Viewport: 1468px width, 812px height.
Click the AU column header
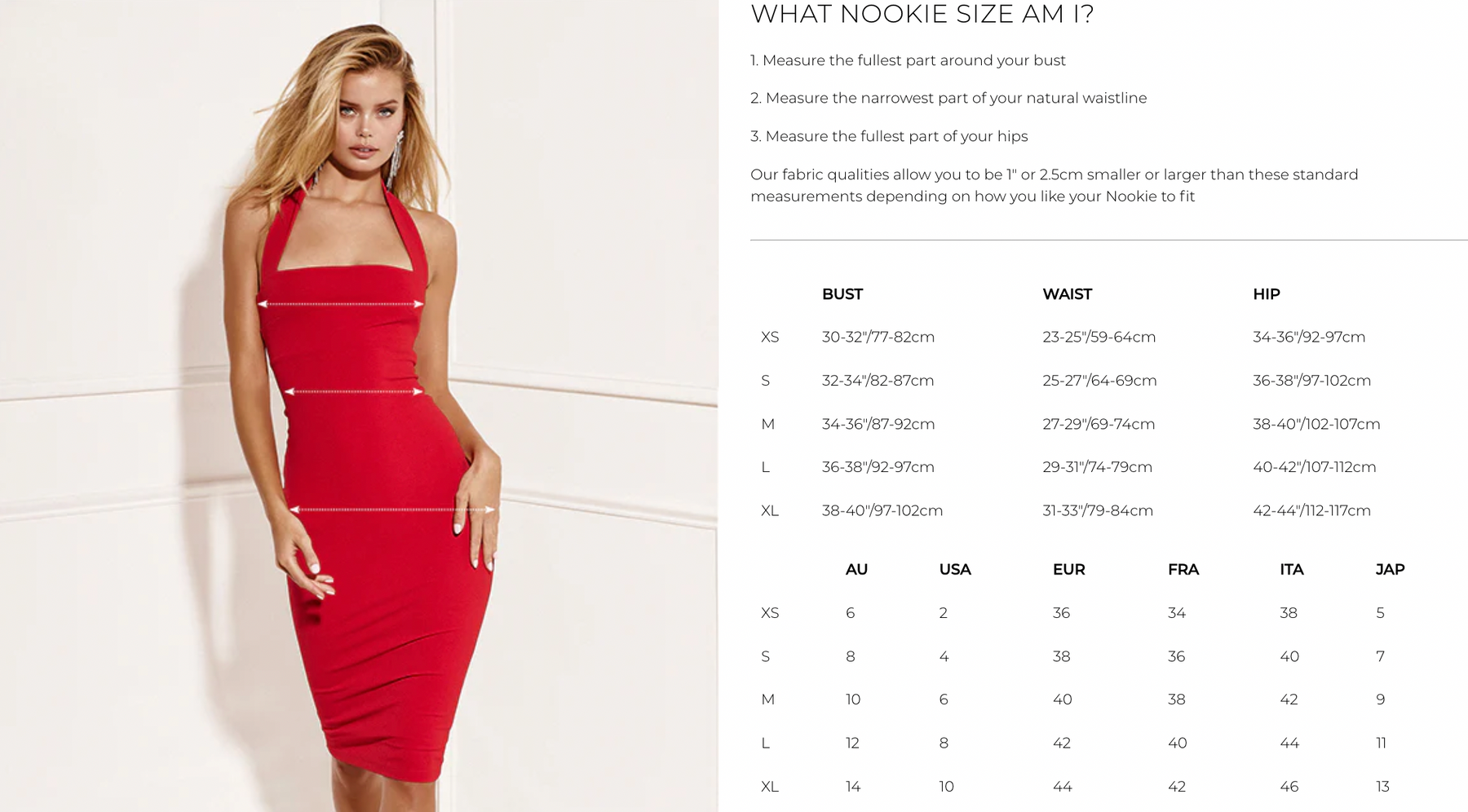[x=856, y=569]
